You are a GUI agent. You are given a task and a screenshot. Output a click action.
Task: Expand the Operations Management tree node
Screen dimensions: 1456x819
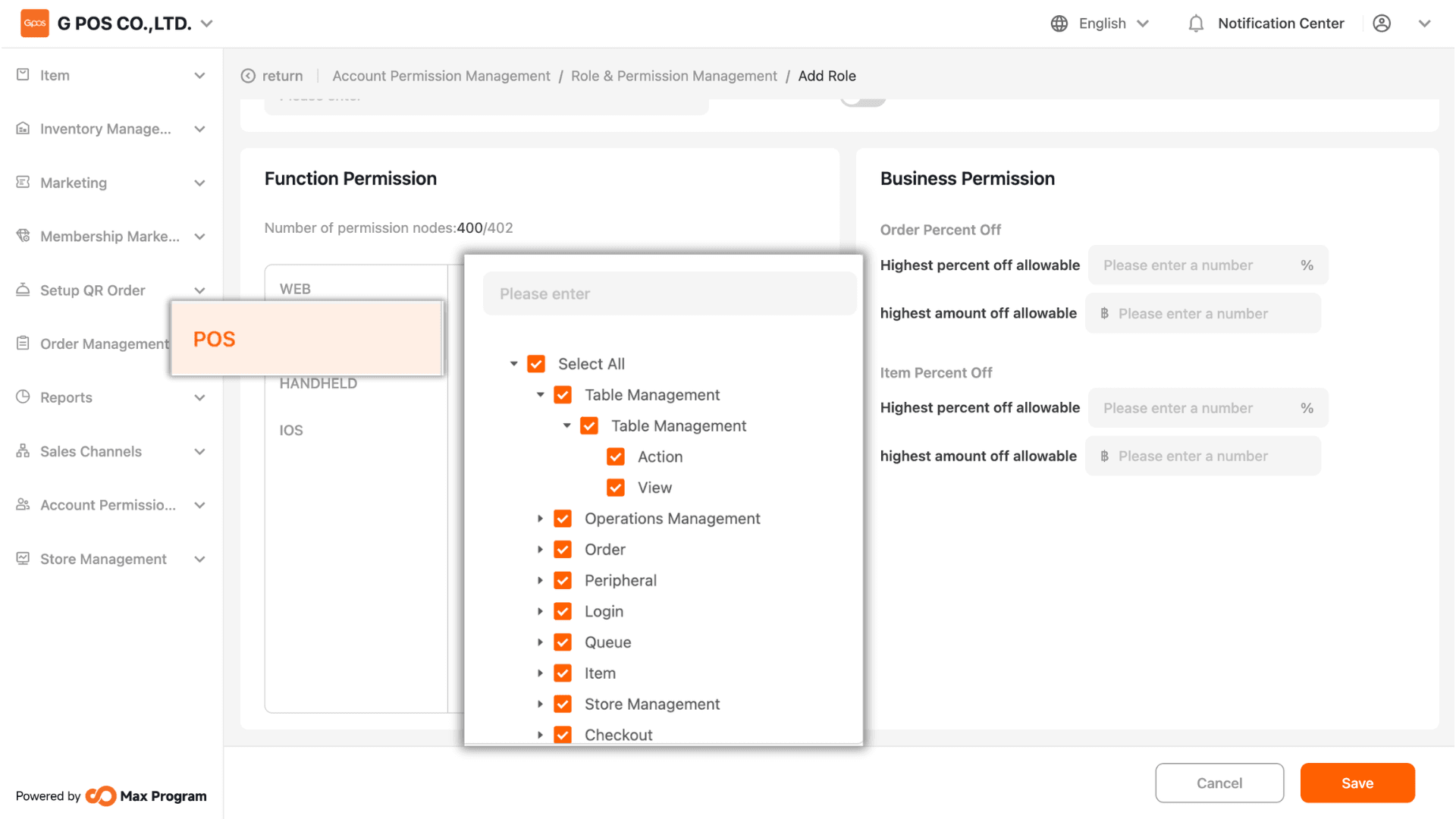(x=541, y=519)
